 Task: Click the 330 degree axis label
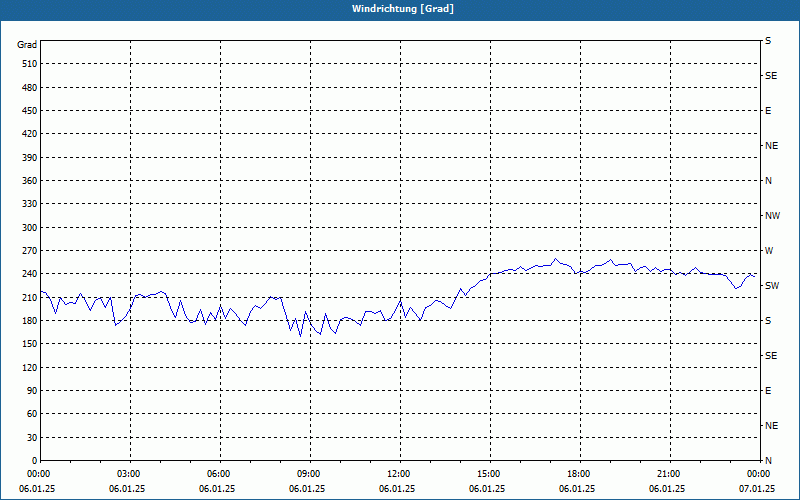pyautogui.click(x=30, y=204)
